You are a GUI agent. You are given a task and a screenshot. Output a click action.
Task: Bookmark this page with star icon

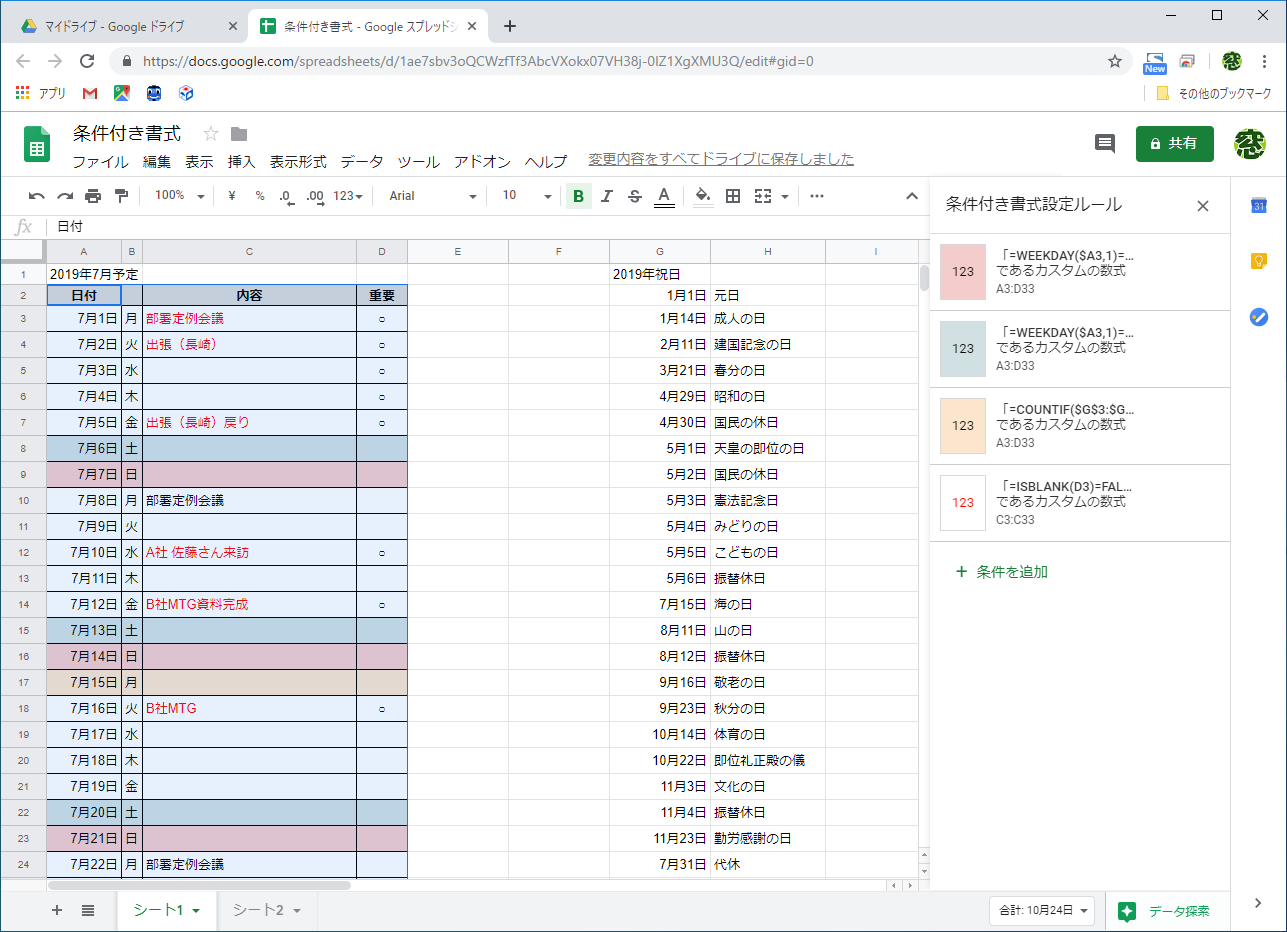click(x=1115, y=61)
